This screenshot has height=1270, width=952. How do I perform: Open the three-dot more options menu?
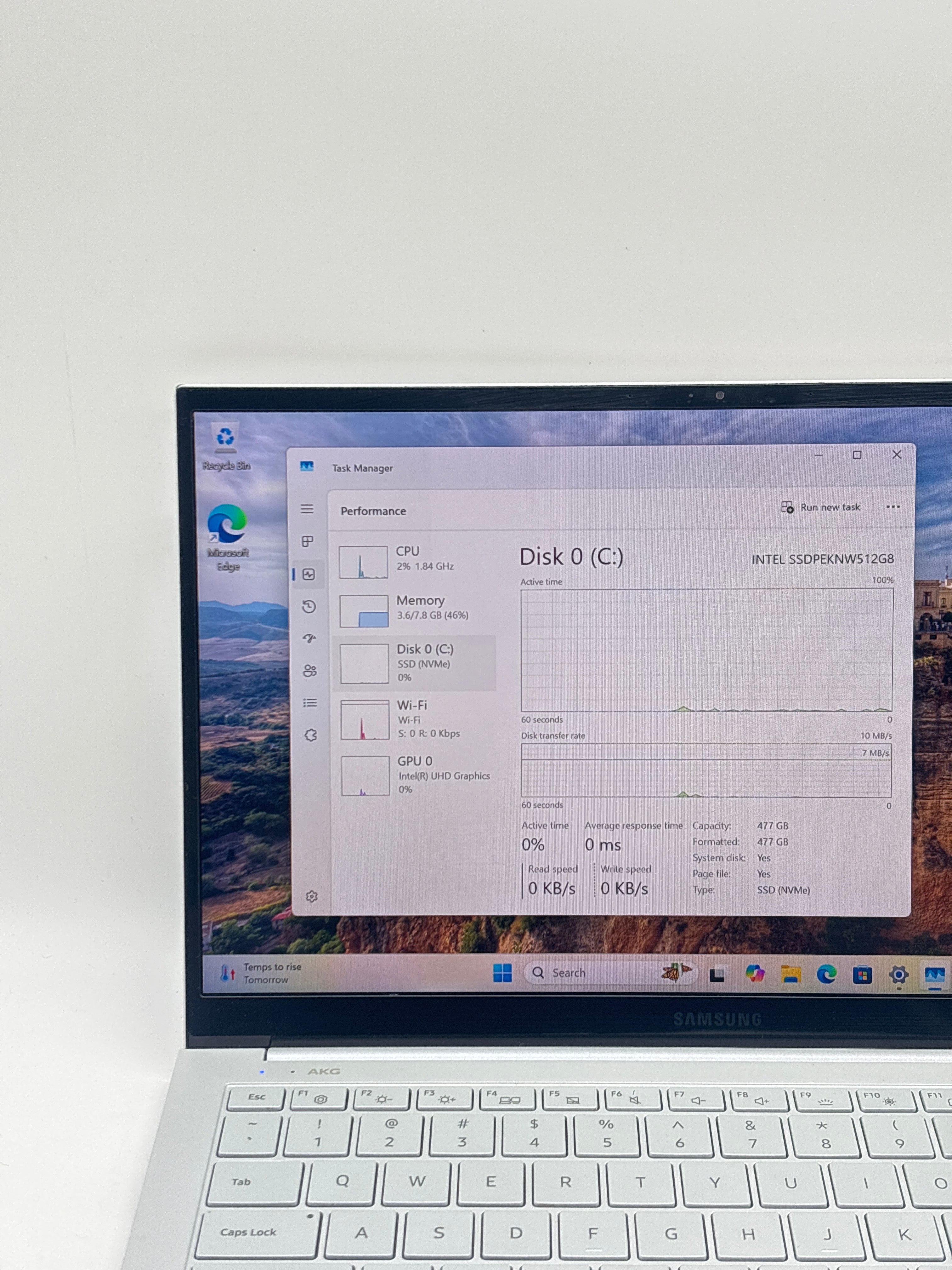893,507
